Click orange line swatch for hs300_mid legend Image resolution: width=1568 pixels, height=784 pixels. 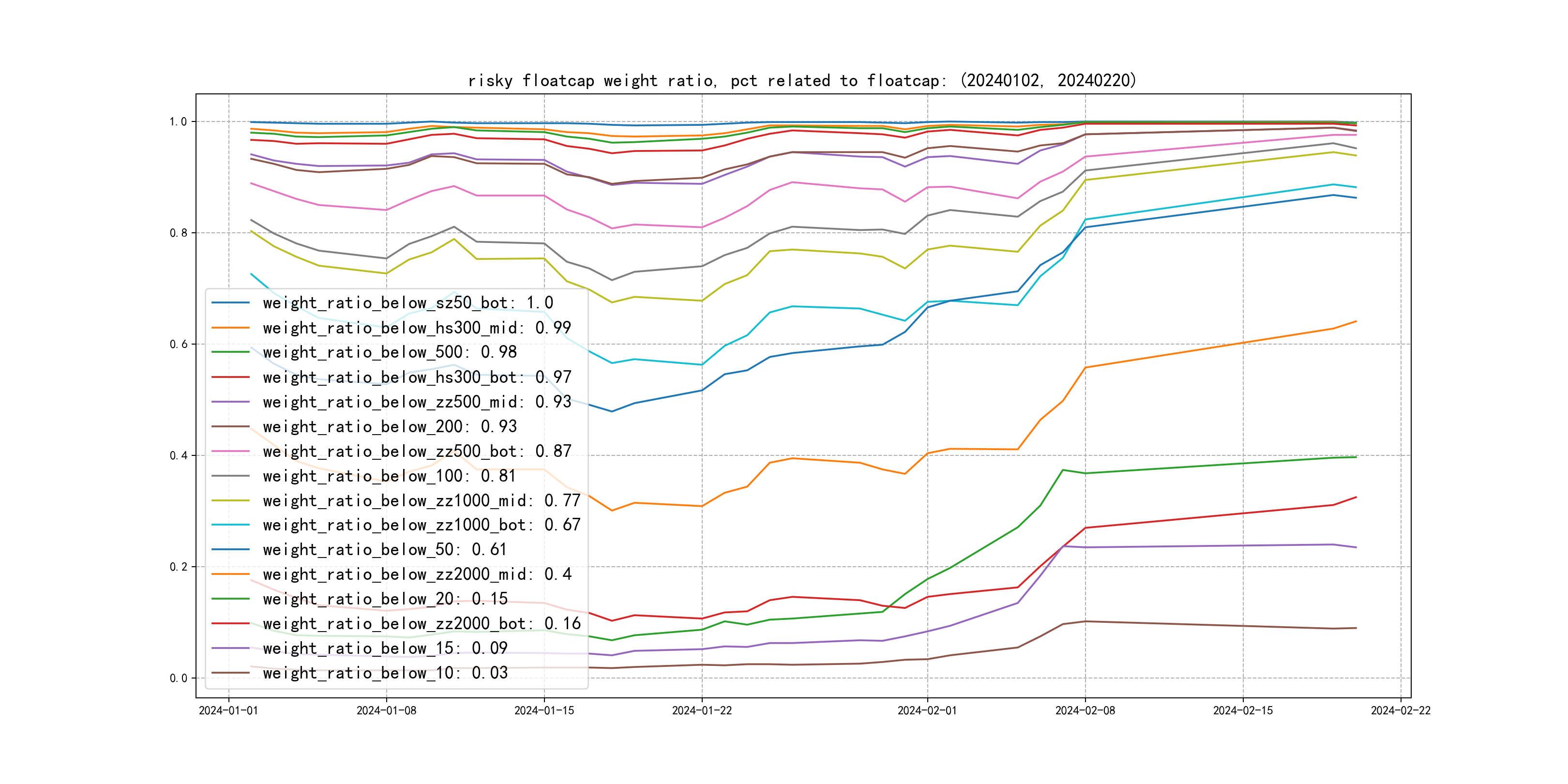[230, 328]
